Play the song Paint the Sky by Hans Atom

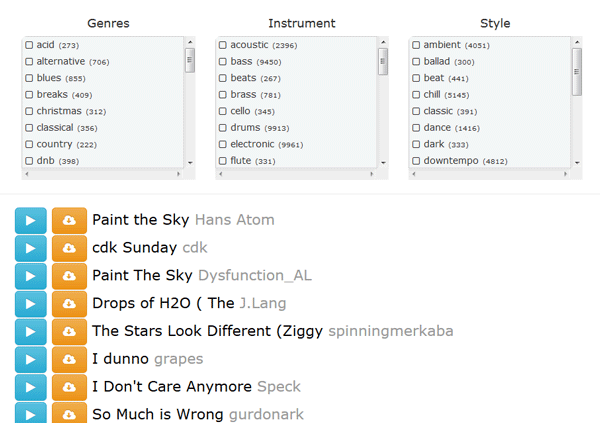tap(31, 220)
